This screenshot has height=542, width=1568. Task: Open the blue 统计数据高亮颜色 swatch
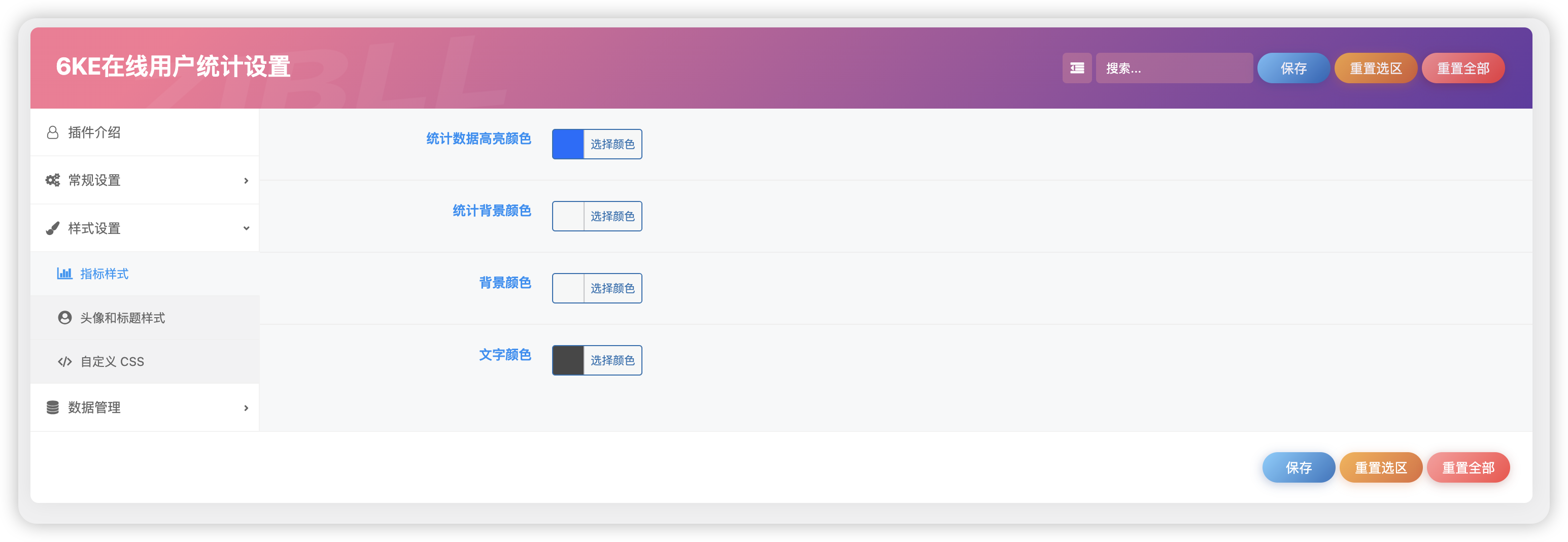click(x=568, y=144)
